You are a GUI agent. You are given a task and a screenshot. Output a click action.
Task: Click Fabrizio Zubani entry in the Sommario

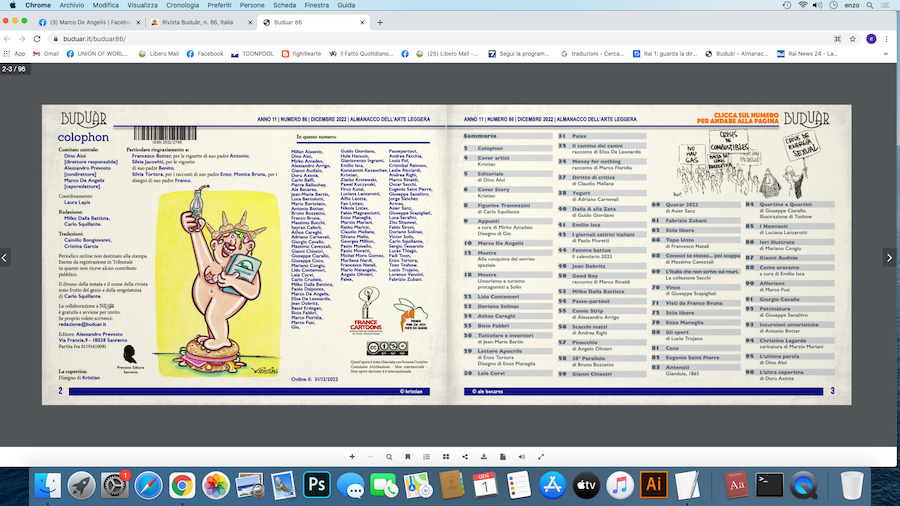pyautogui.click(x=696, y=220)
